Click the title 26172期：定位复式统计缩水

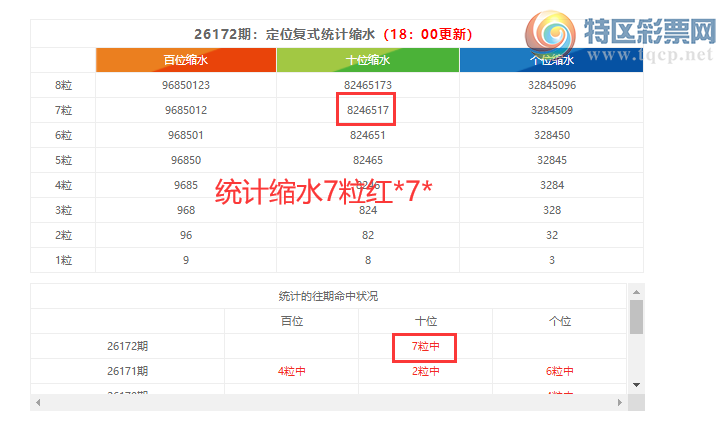284,34
